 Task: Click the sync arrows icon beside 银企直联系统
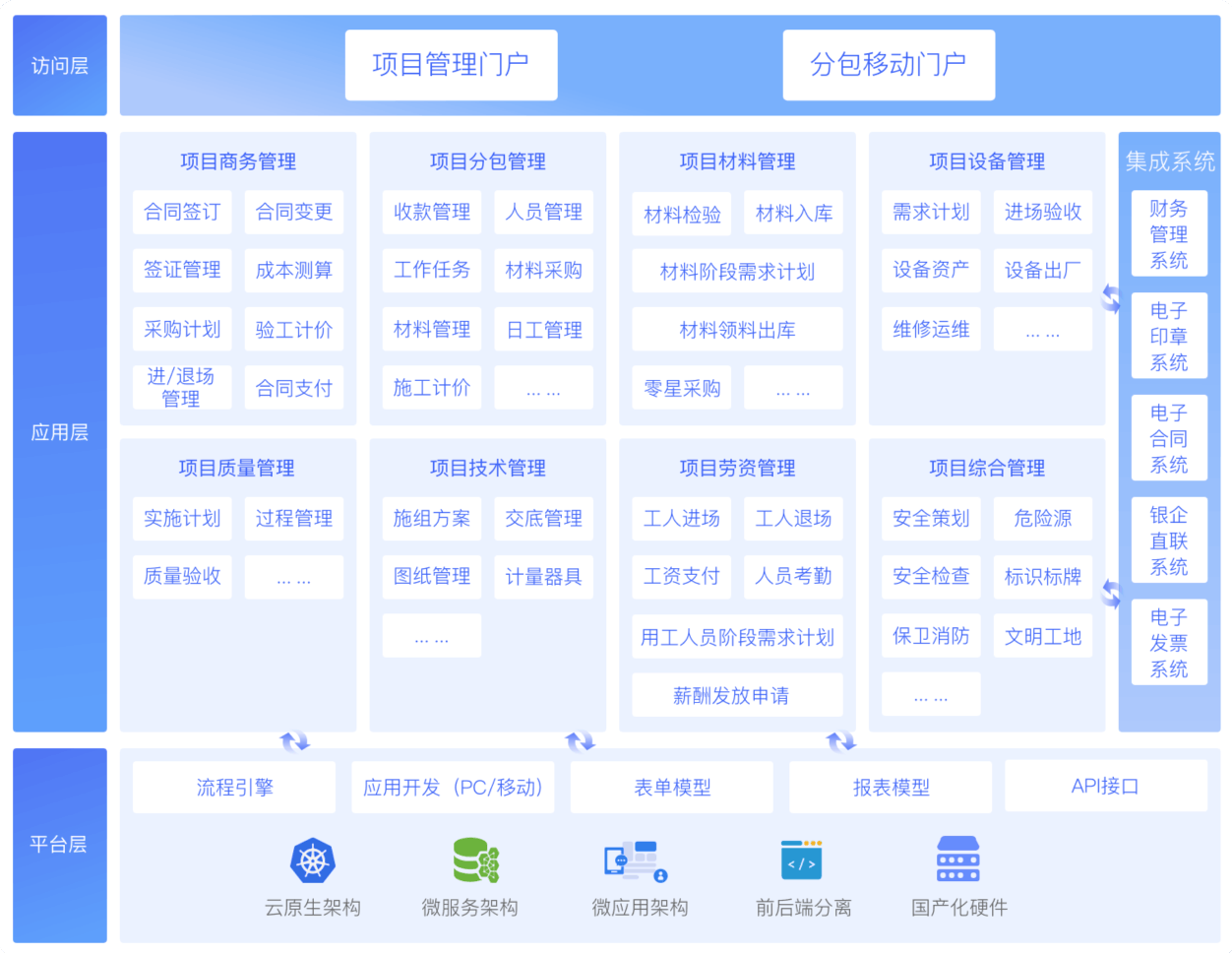[1111, 594]
